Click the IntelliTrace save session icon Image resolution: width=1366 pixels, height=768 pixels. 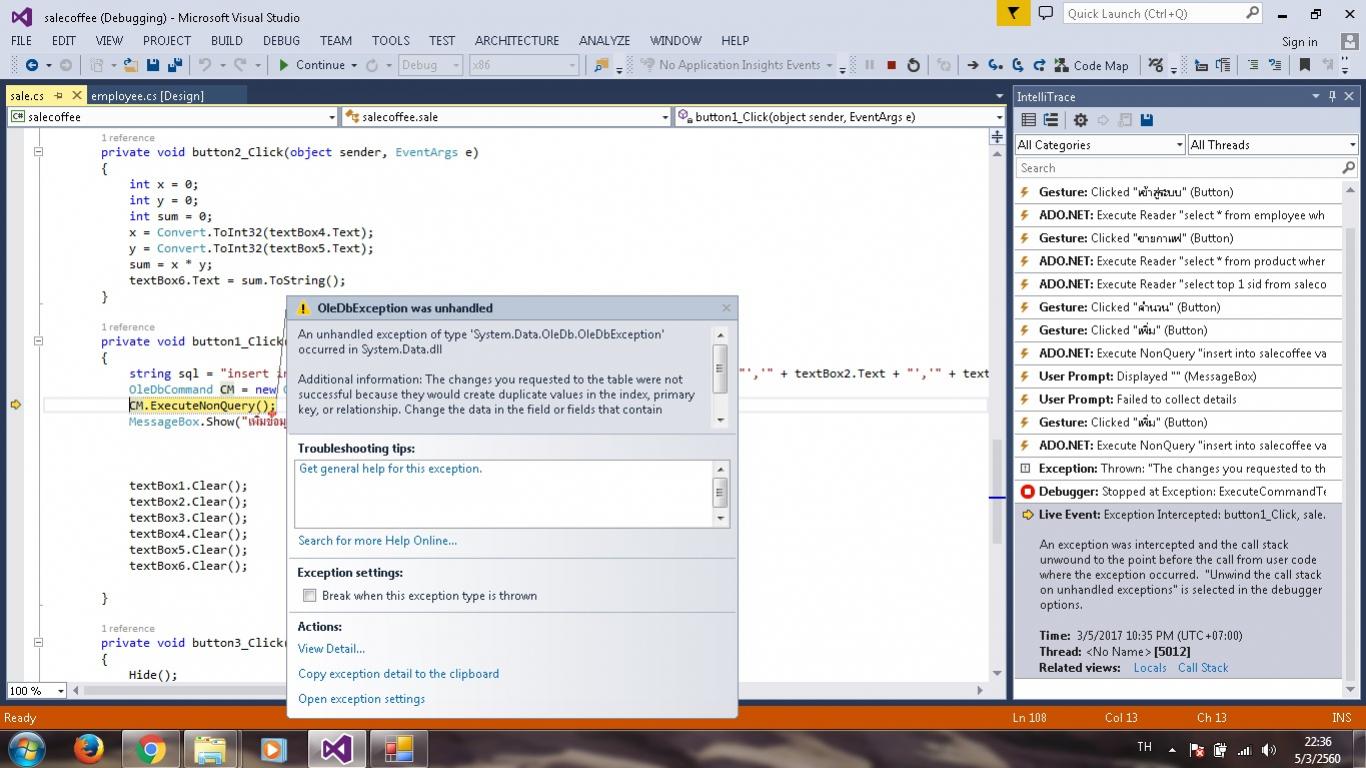(1147, 120)
